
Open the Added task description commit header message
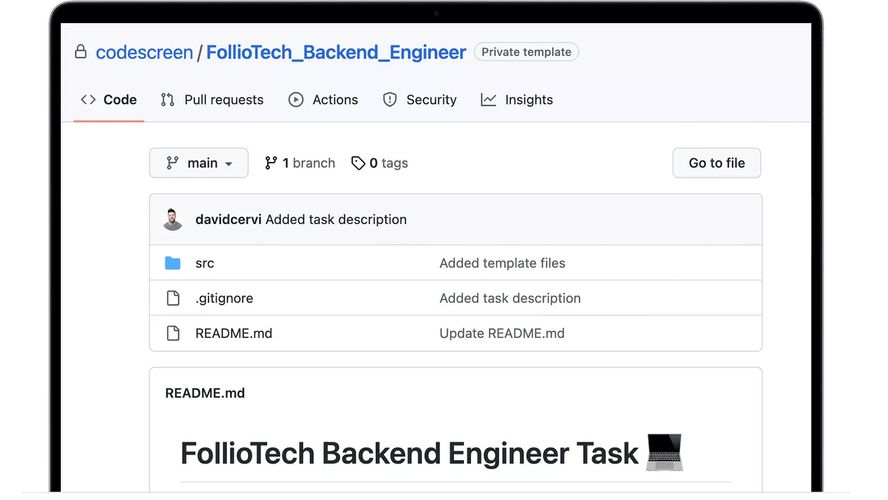(336, 219)
